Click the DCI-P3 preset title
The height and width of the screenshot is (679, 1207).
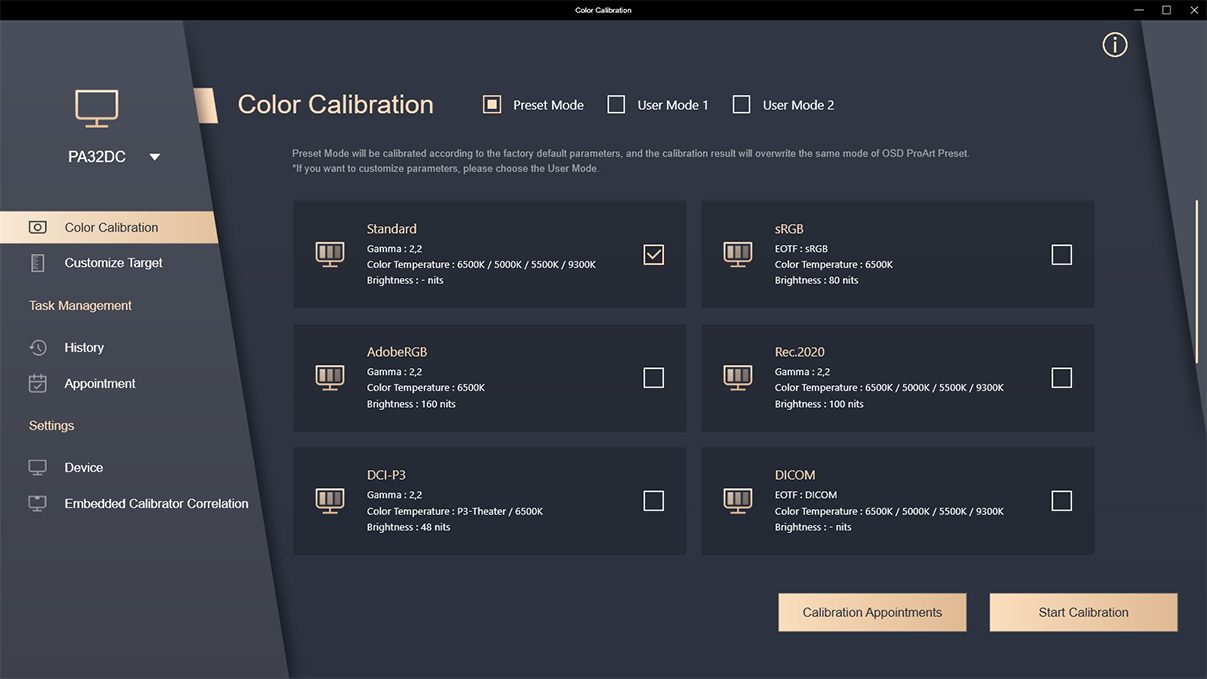coord(386,475)
